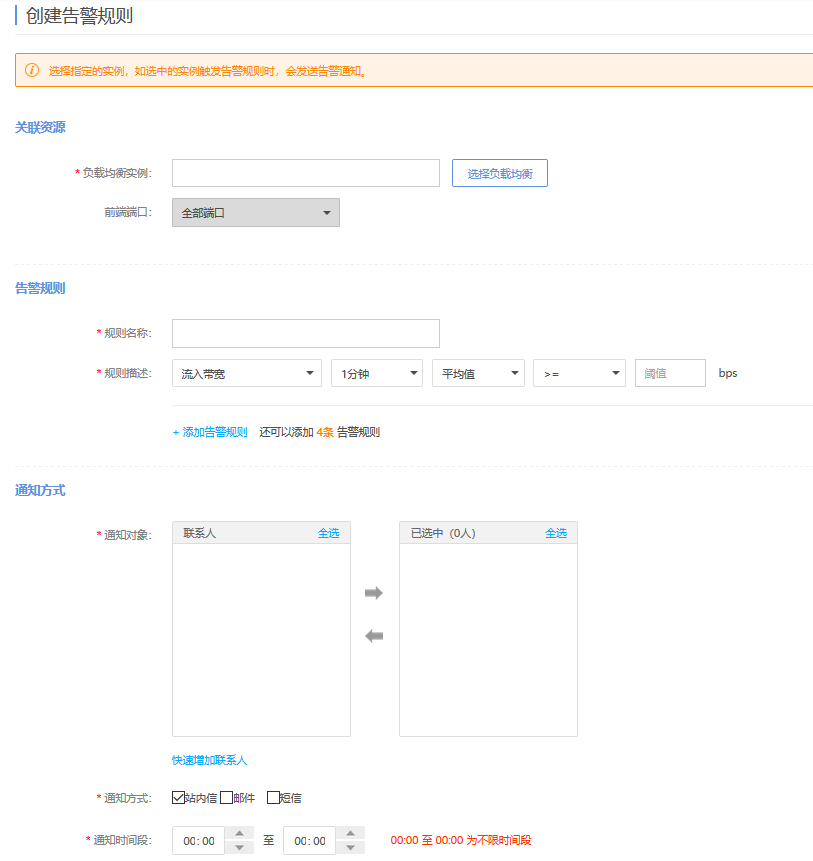Expand the 平均值 statistic dropdown

point(478,373)
